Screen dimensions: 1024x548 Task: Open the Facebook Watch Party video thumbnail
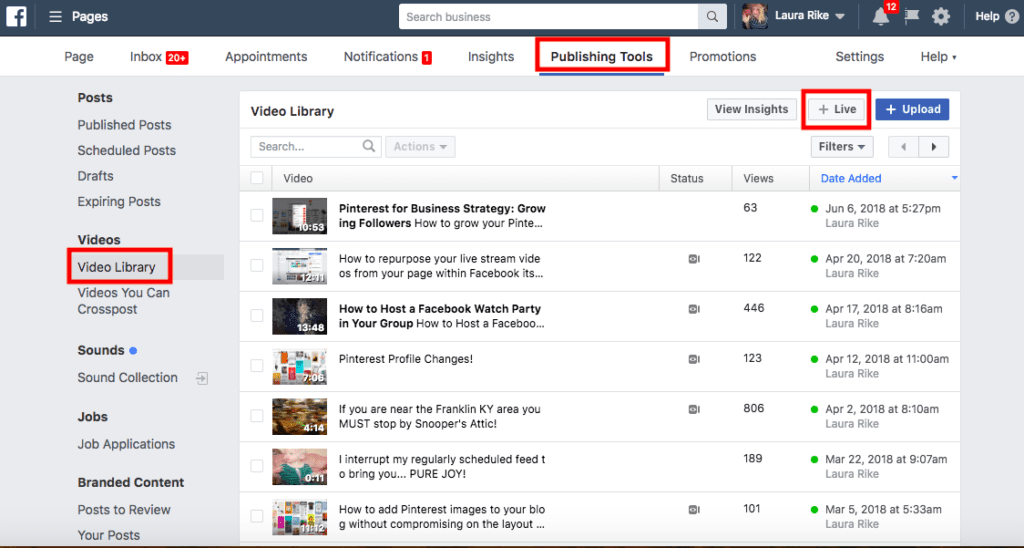pyautogui.click(x=300, y=316)
